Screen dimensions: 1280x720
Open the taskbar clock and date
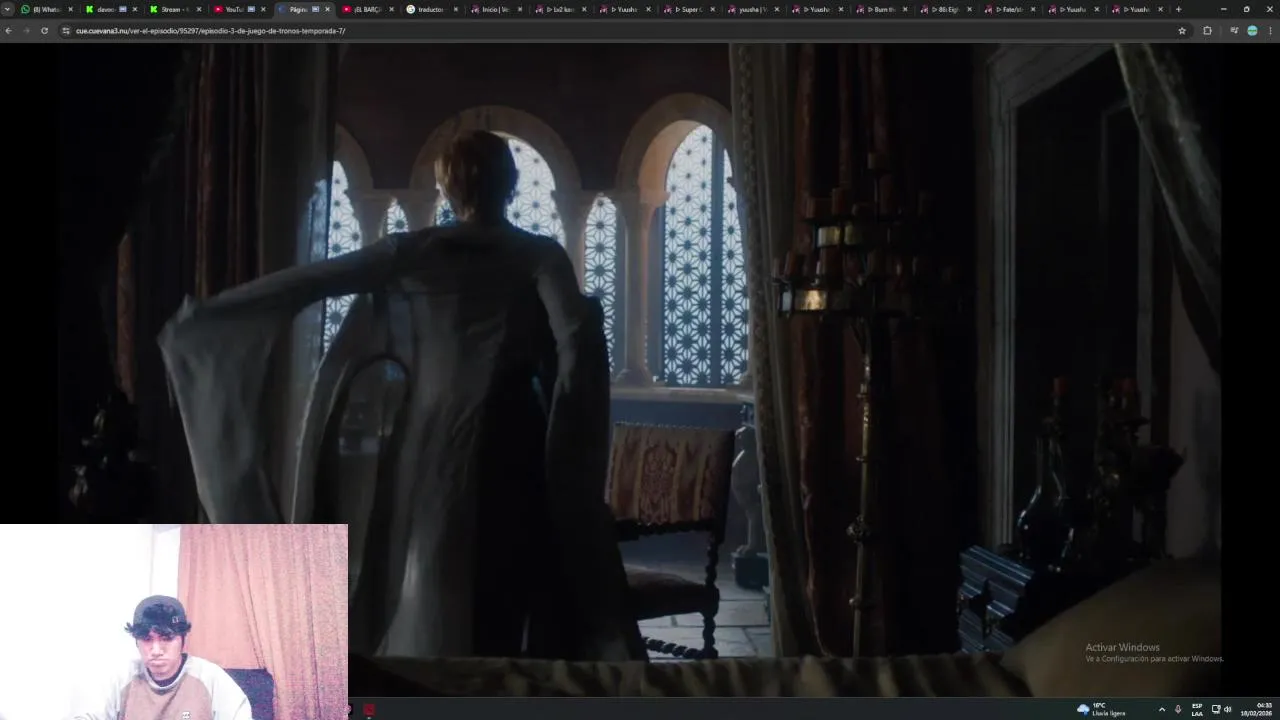(x=1256, y=709)
